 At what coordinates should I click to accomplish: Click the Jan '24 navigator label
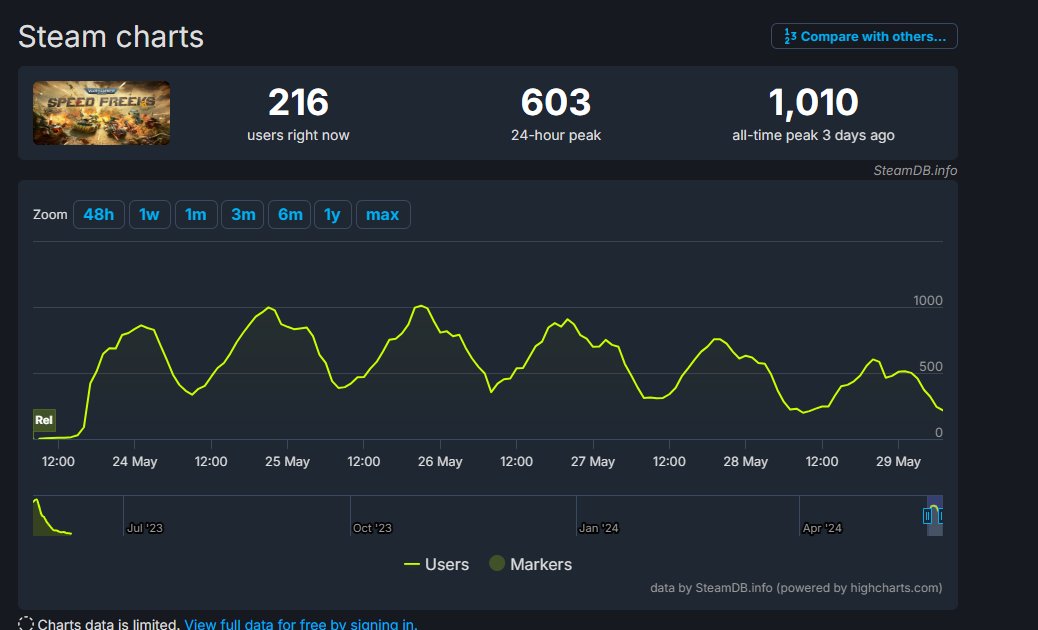598,528
